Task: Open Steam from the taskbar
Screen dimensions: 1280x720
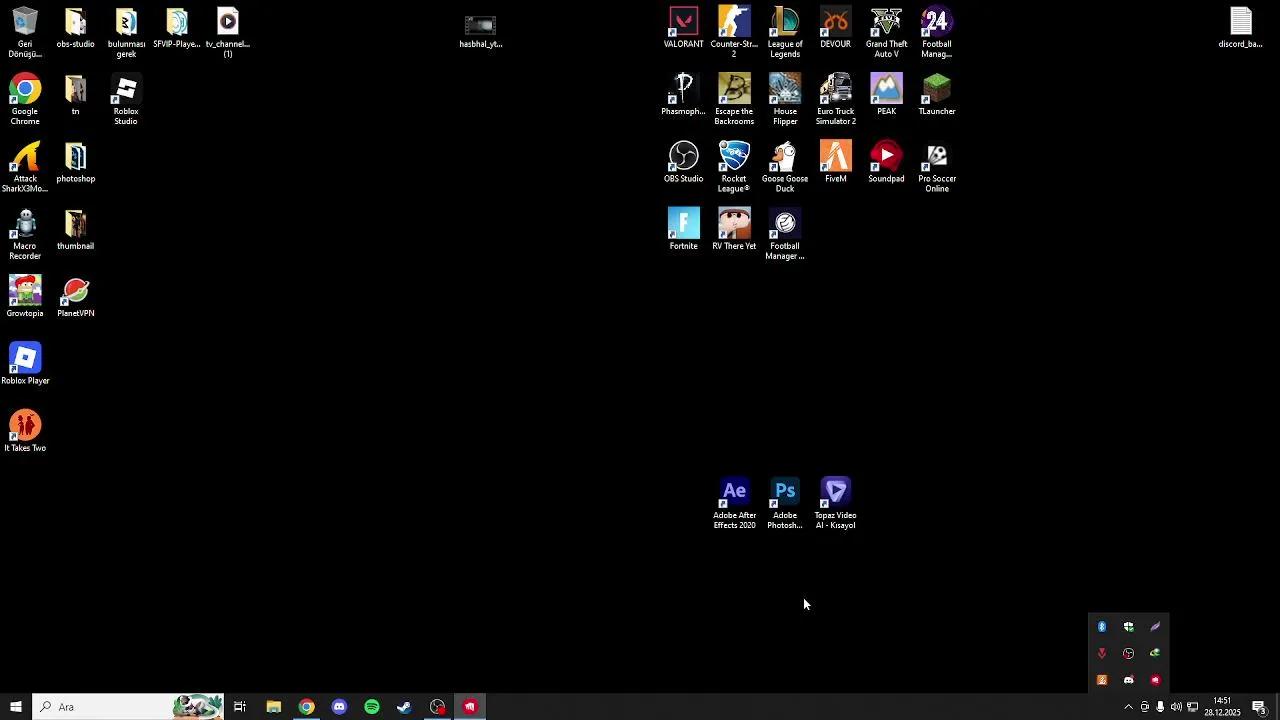Action: 404,707
